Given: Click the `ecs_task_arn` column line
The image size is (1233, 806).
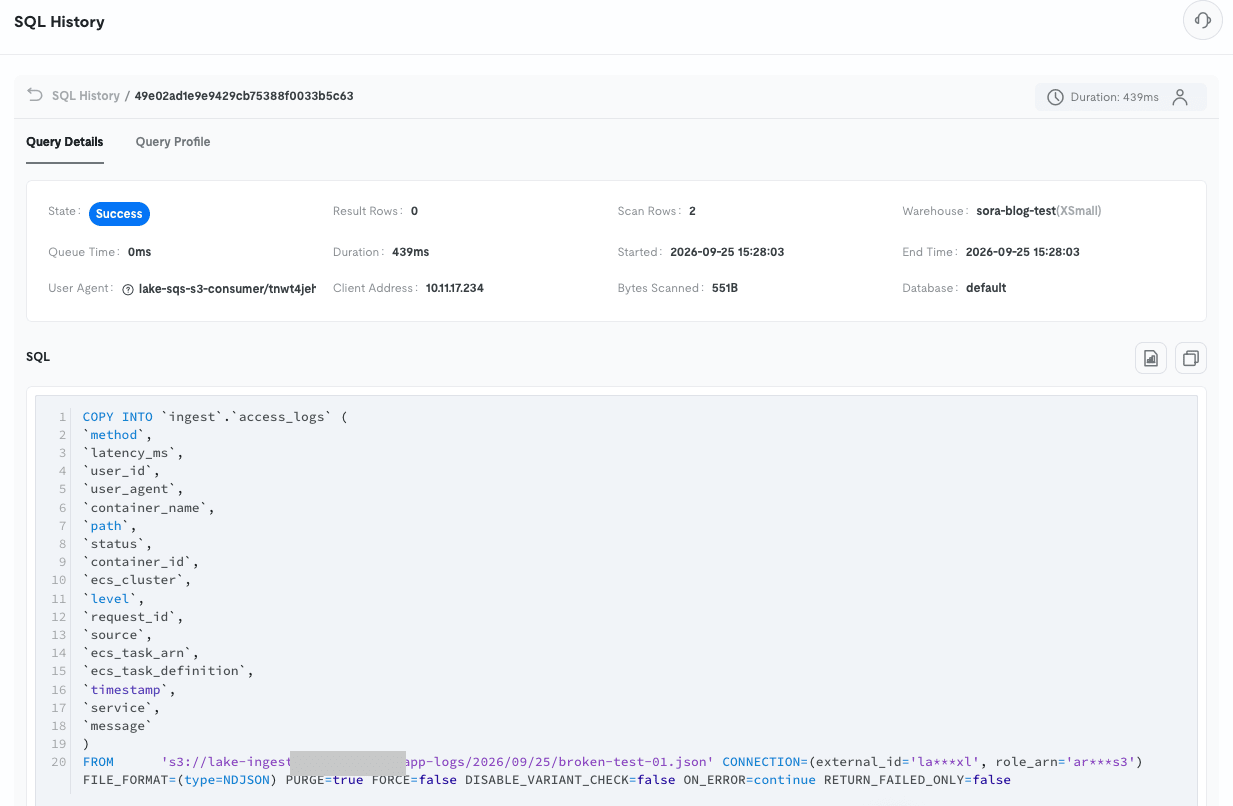Looking at the screenshot, I should [x=142, y=653].
